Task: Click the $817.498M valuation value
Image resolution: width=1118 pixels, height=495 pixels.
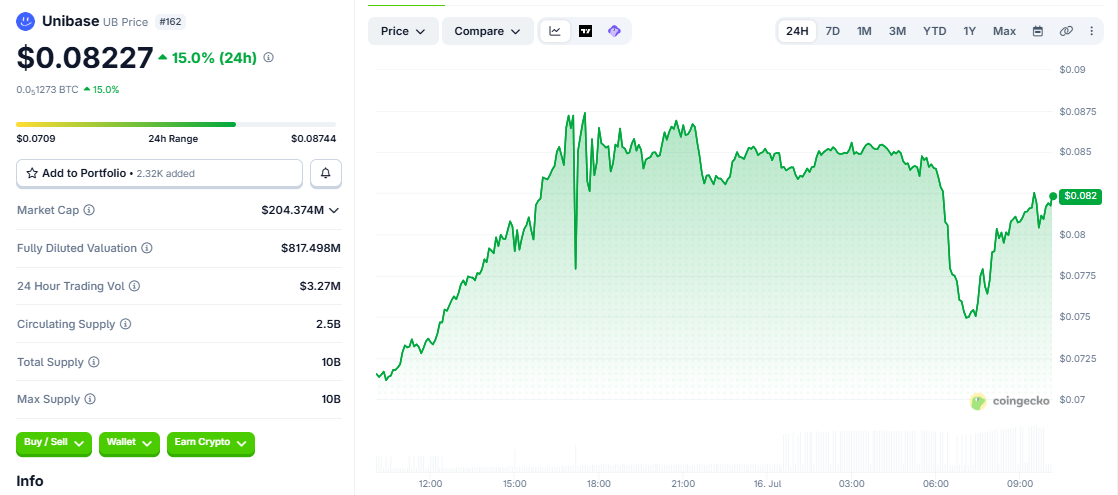Action: (311, 248)
